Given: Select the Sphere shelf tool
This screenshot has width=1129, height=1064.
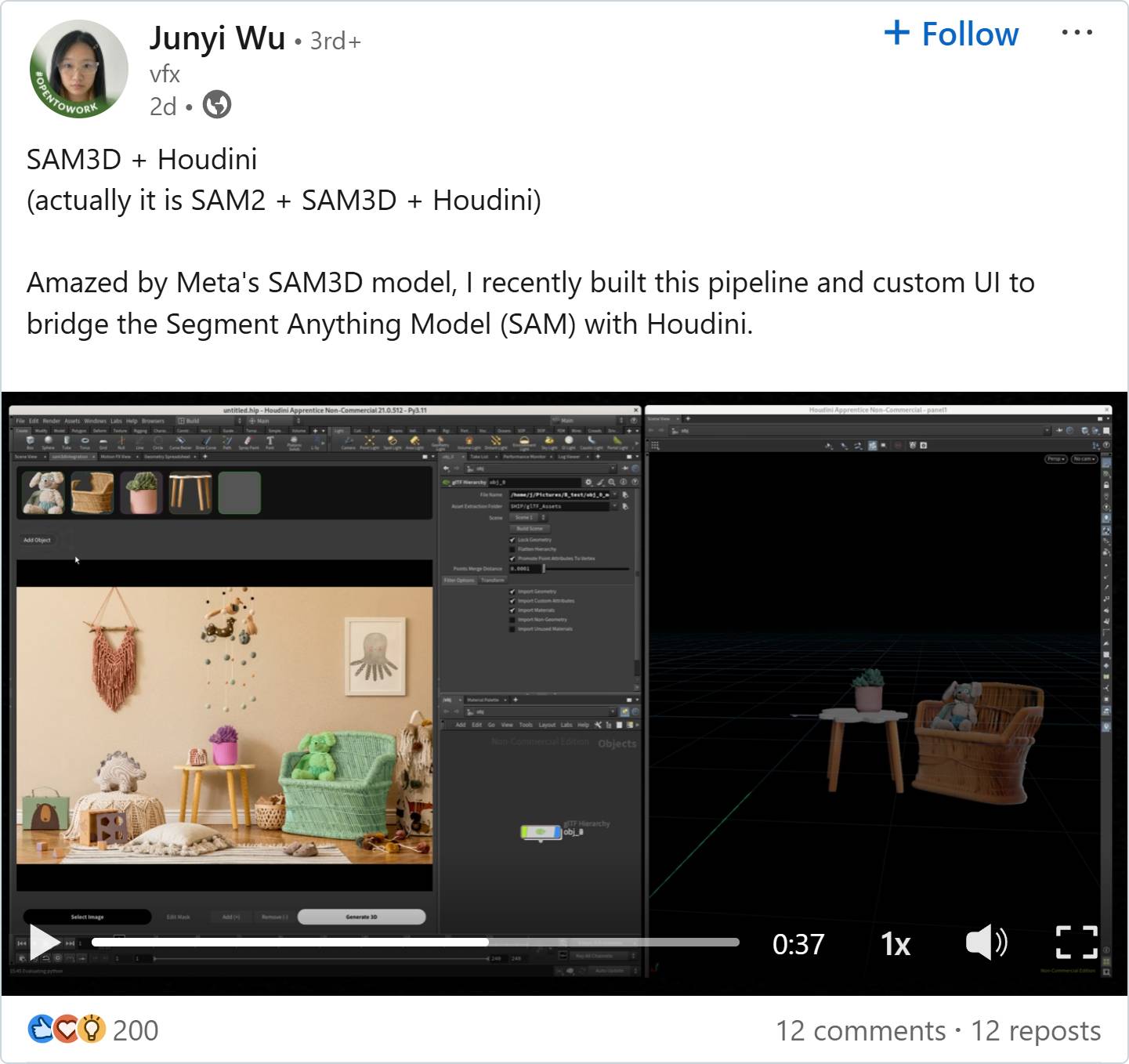Looking at the screenshot, I should pyautogui.click(x=48, y=443).
